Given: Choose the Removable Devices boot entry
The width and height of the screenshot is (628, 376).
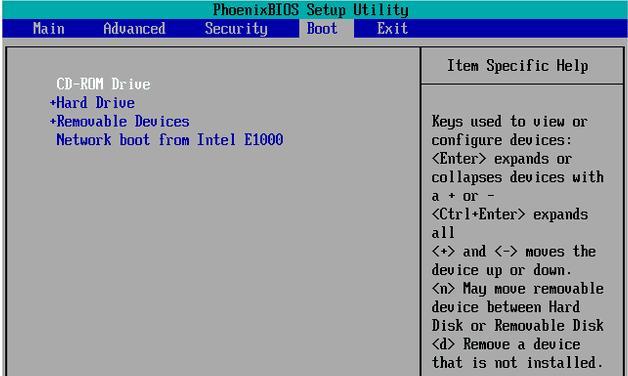Looking at the screenshot, I should (123, 122).
